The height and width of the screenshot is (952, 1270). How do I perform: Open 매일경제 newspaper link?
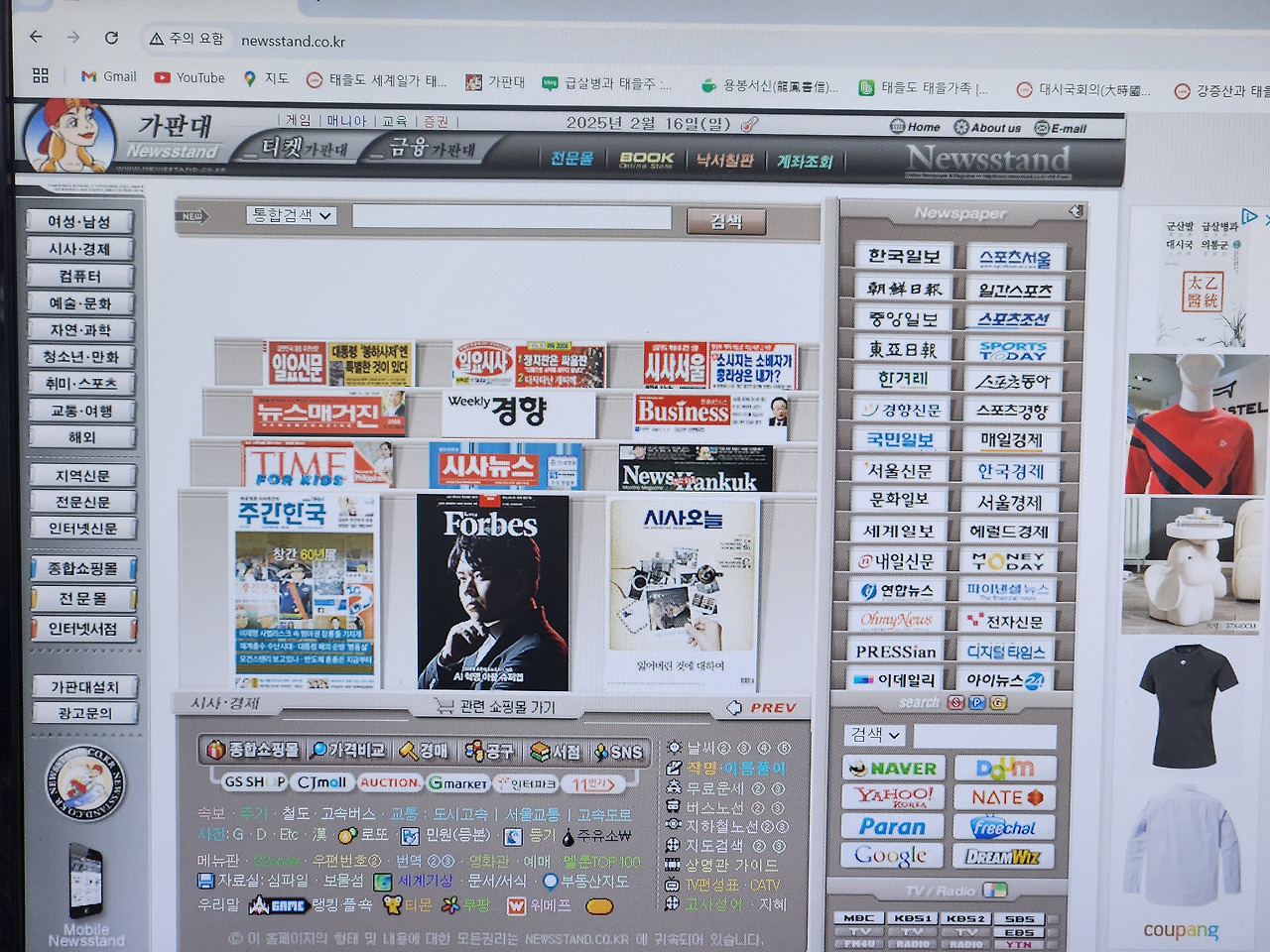(1012, 439)
